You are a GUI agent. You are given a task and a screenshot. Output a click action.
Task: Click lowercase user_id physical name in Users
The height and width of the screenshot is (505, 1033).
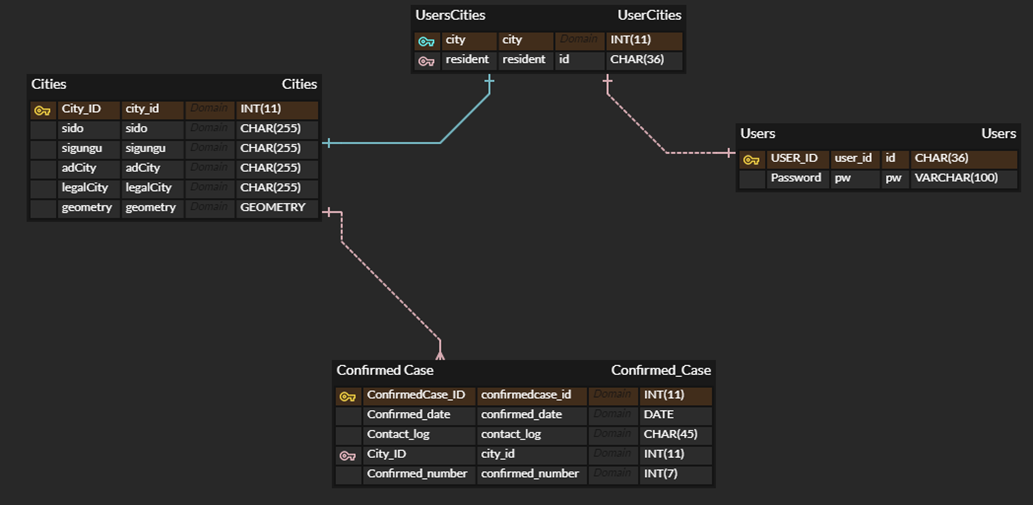(855, 159)
